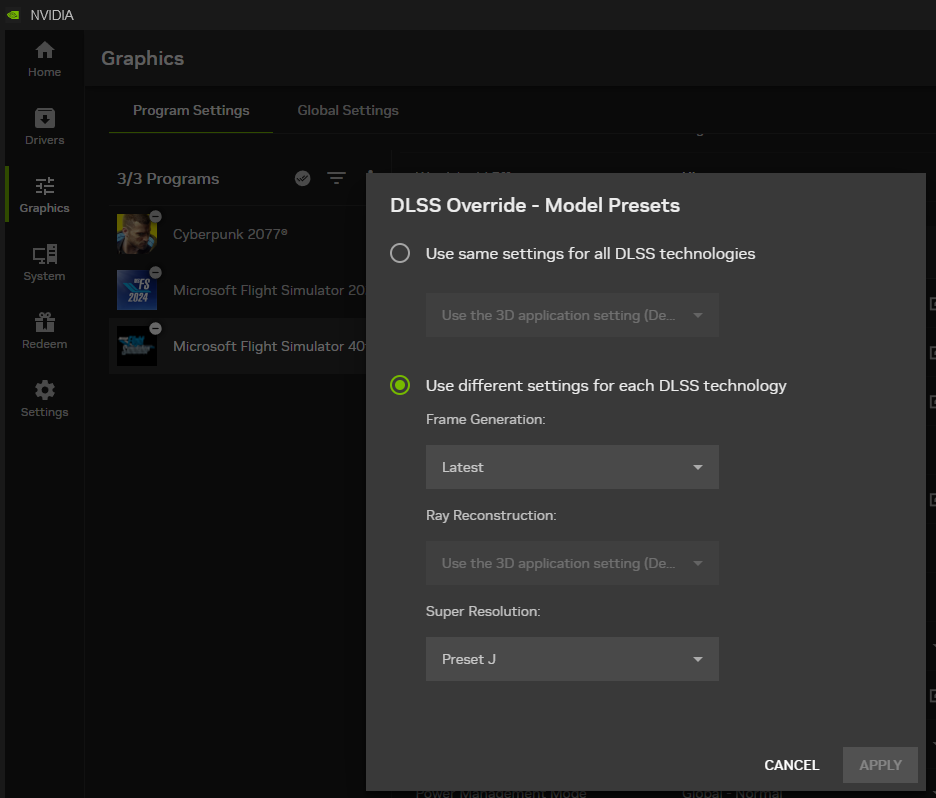
Task: Click the remove badge on Cyberpunk 2077
Action: [156, 216]
